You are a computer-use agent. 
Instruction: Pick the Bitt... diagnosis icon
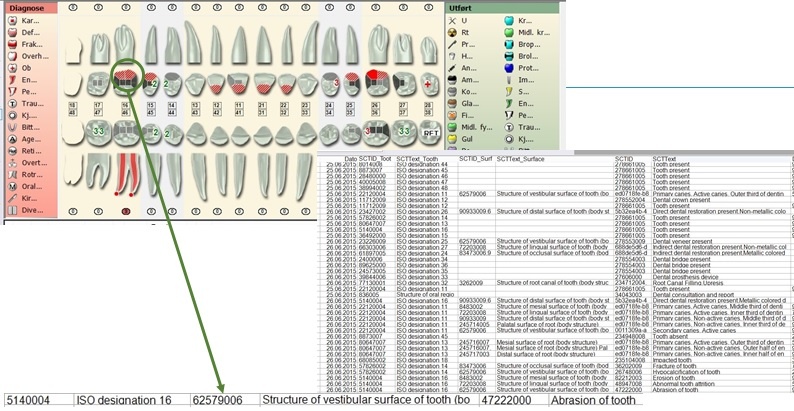click(x=13, y=128)
